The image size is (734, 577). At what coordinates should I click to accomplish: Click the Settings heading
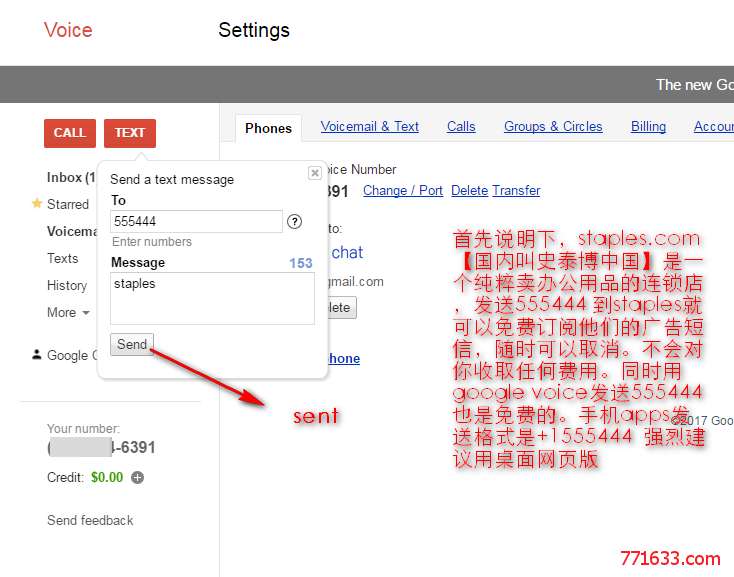(254, 30)
